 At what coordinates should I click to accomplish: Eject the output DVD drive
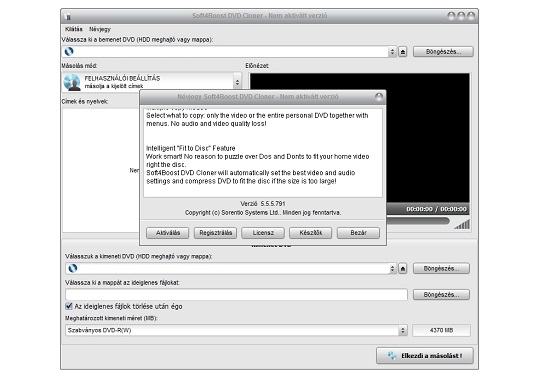point(403,269)
